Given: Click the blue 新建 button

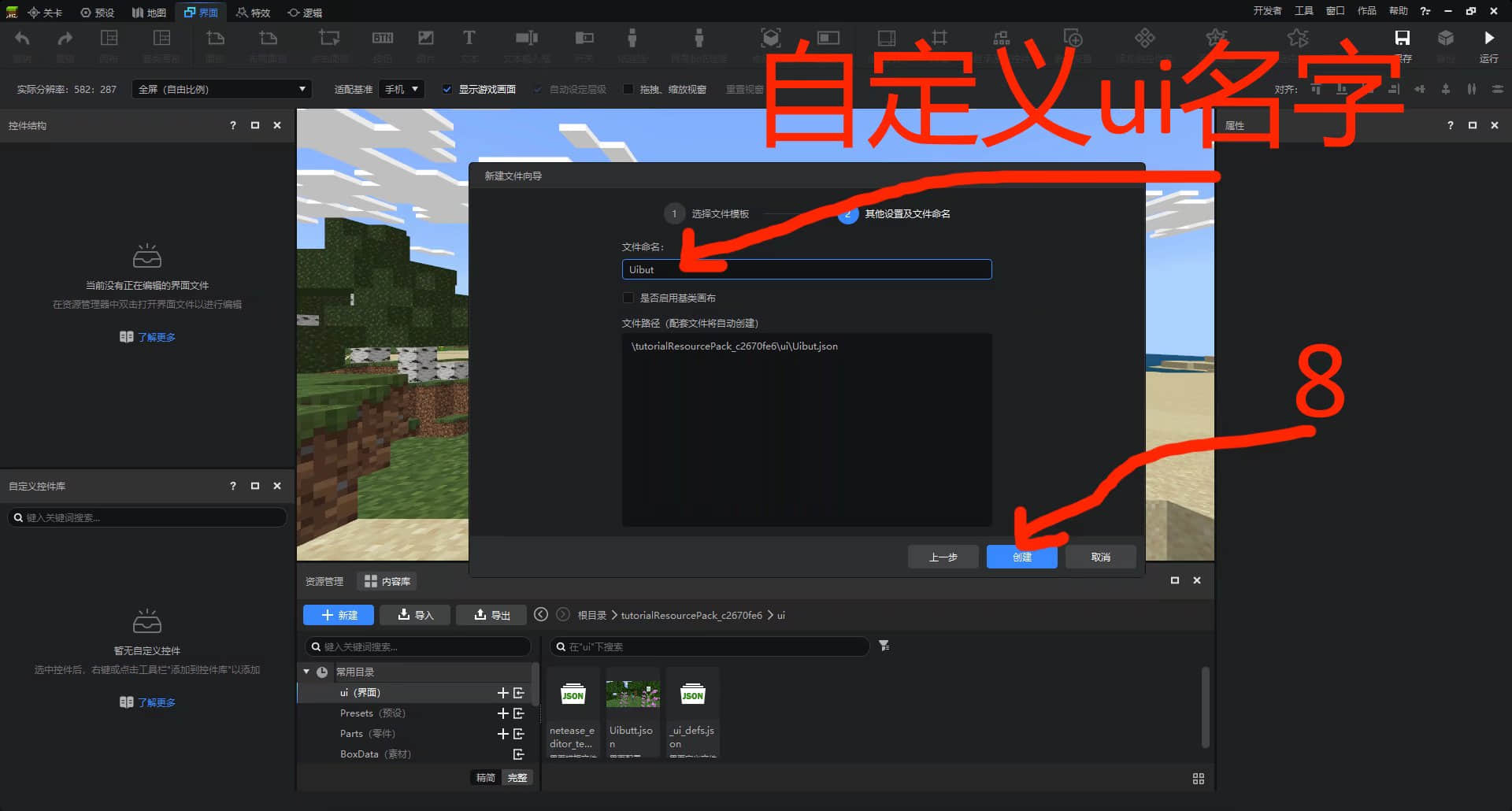Looking at the screenshot, I should [339, 615].
